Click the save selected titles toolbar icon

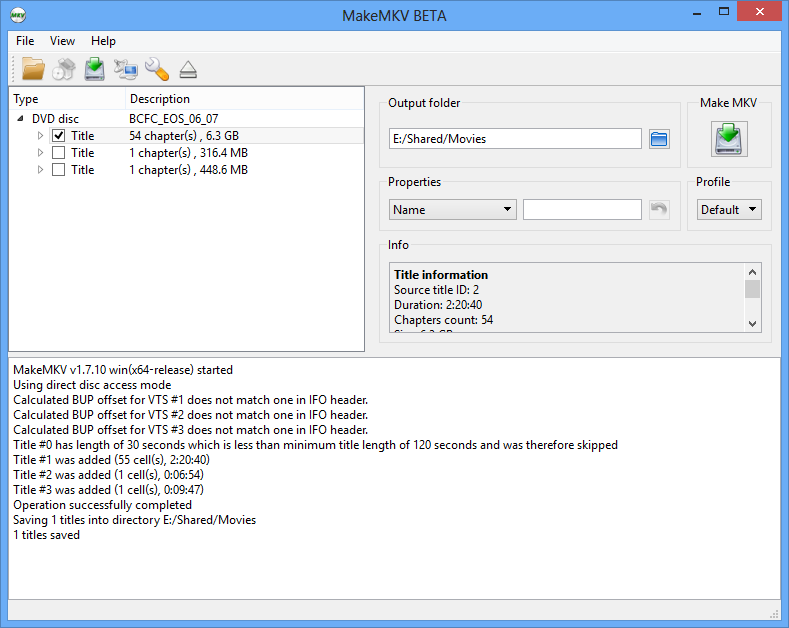95,69
